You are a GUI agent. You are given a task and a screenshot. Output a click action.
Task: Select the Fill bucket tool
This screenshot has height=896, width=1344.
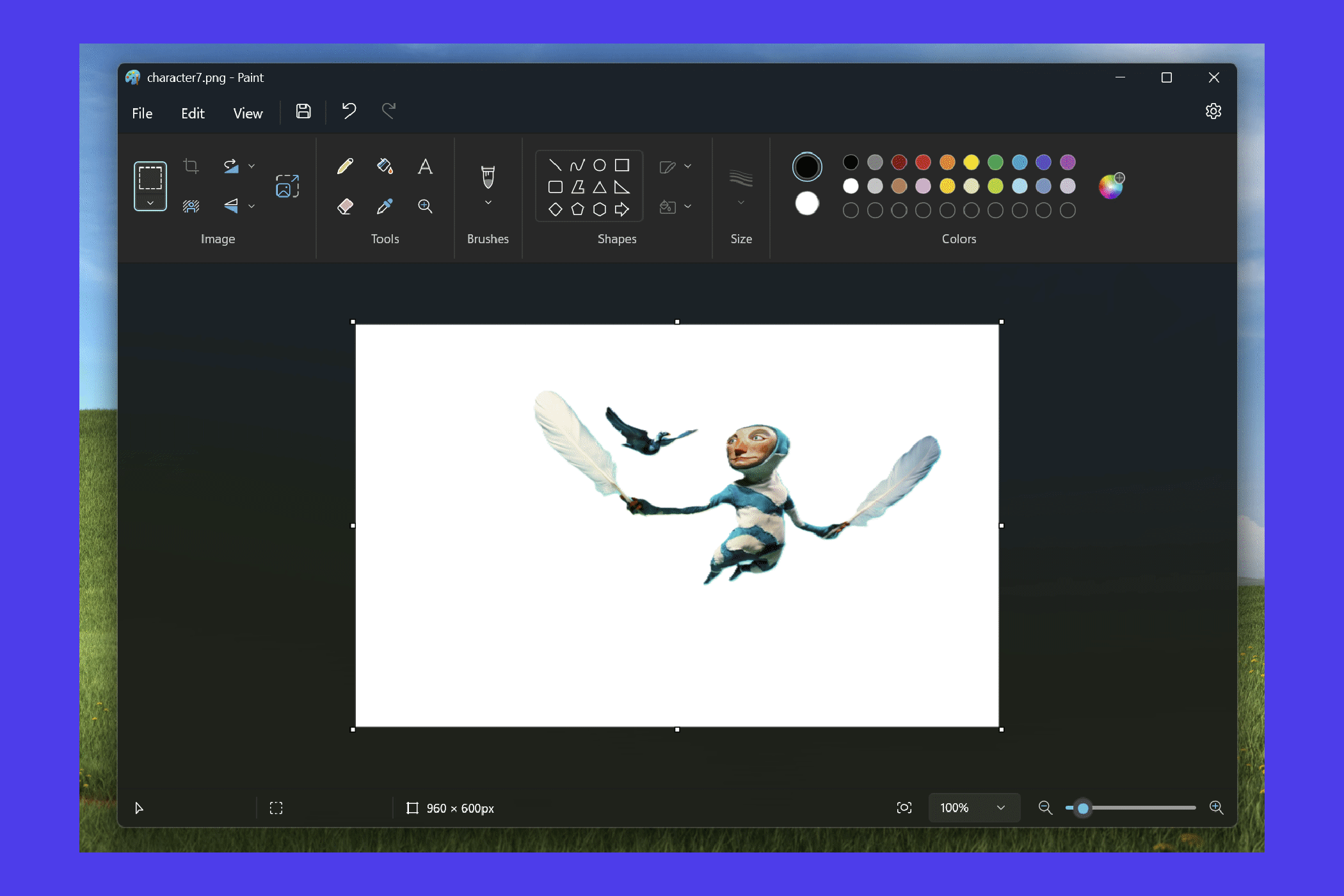385,166
